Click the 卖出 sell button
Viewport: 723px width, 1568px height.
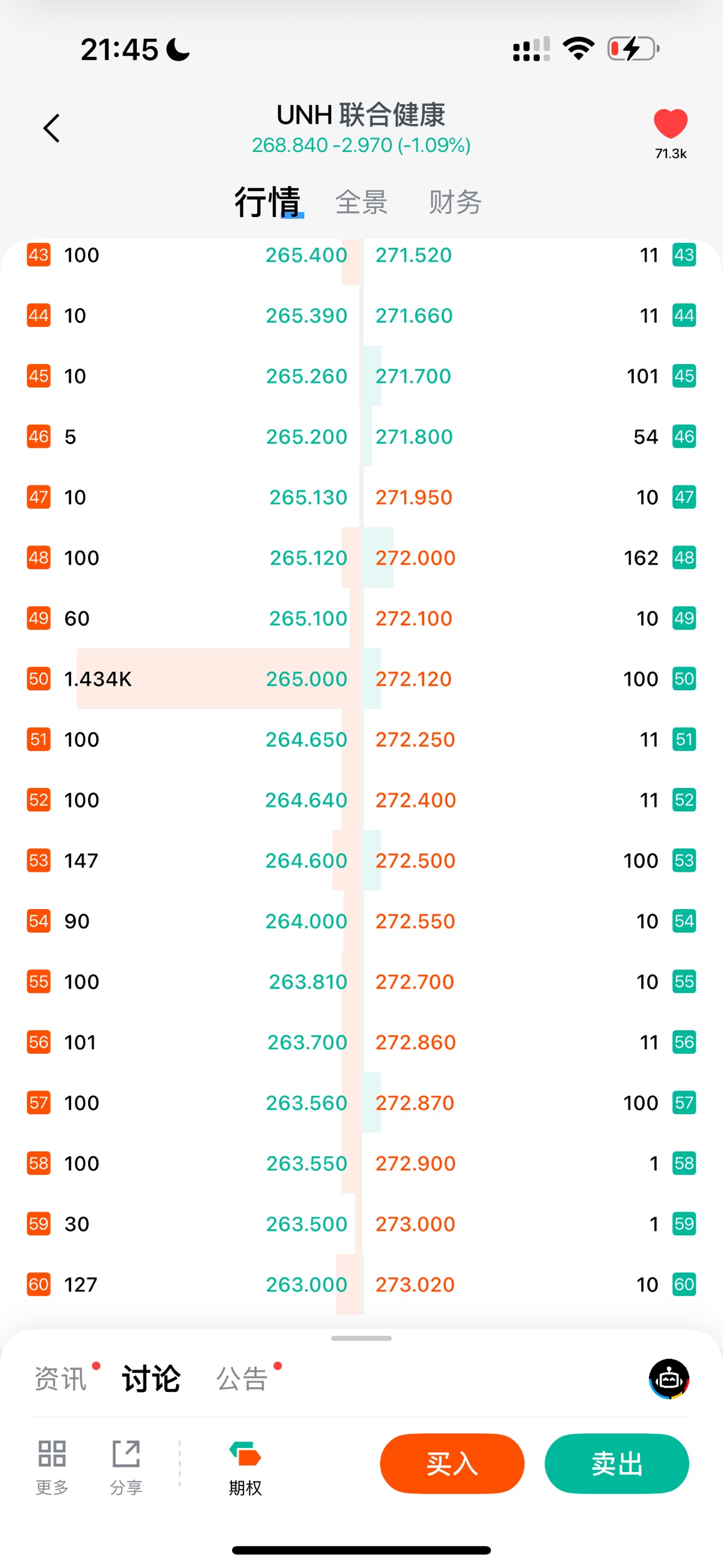pos(616,1463)
